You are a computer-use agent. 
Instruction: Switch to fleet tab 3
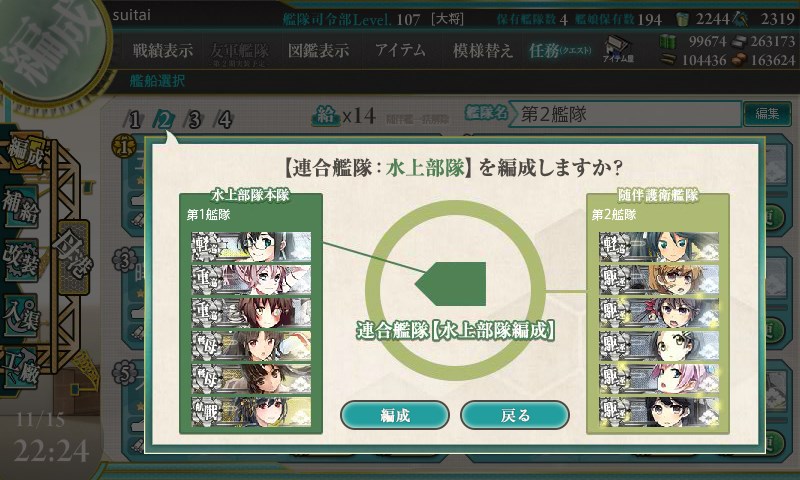tap(194, 120)
